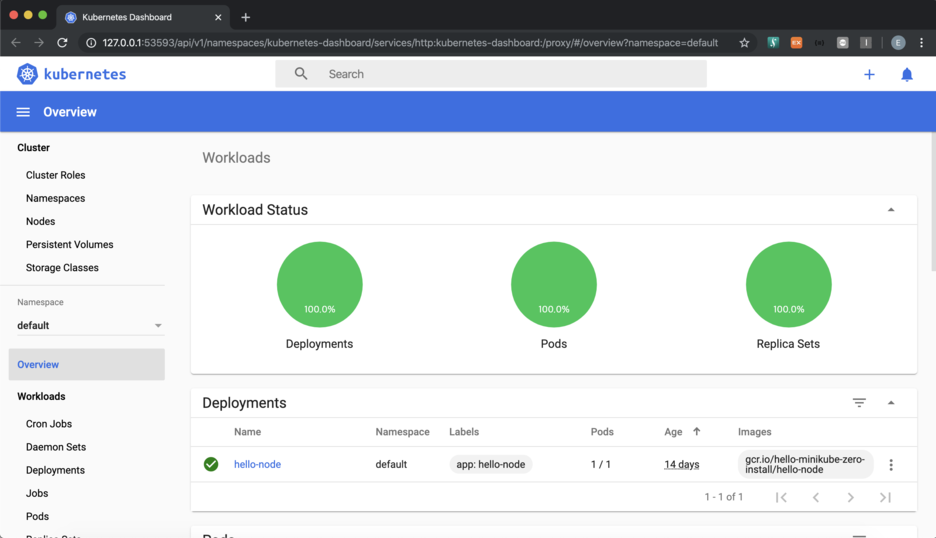Click the Cluster section heading
936x538 pixels.
33,147
